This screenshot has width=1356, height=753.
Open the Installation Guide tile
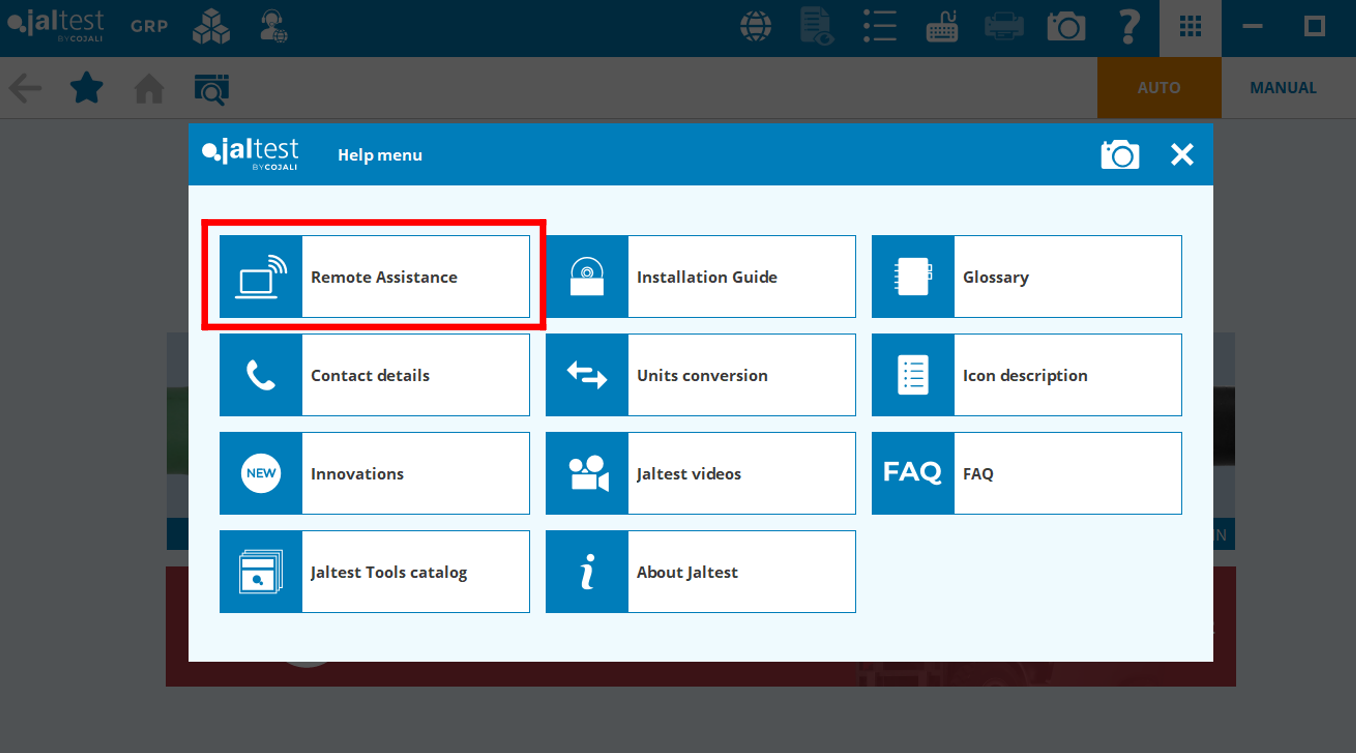point(700,277)
